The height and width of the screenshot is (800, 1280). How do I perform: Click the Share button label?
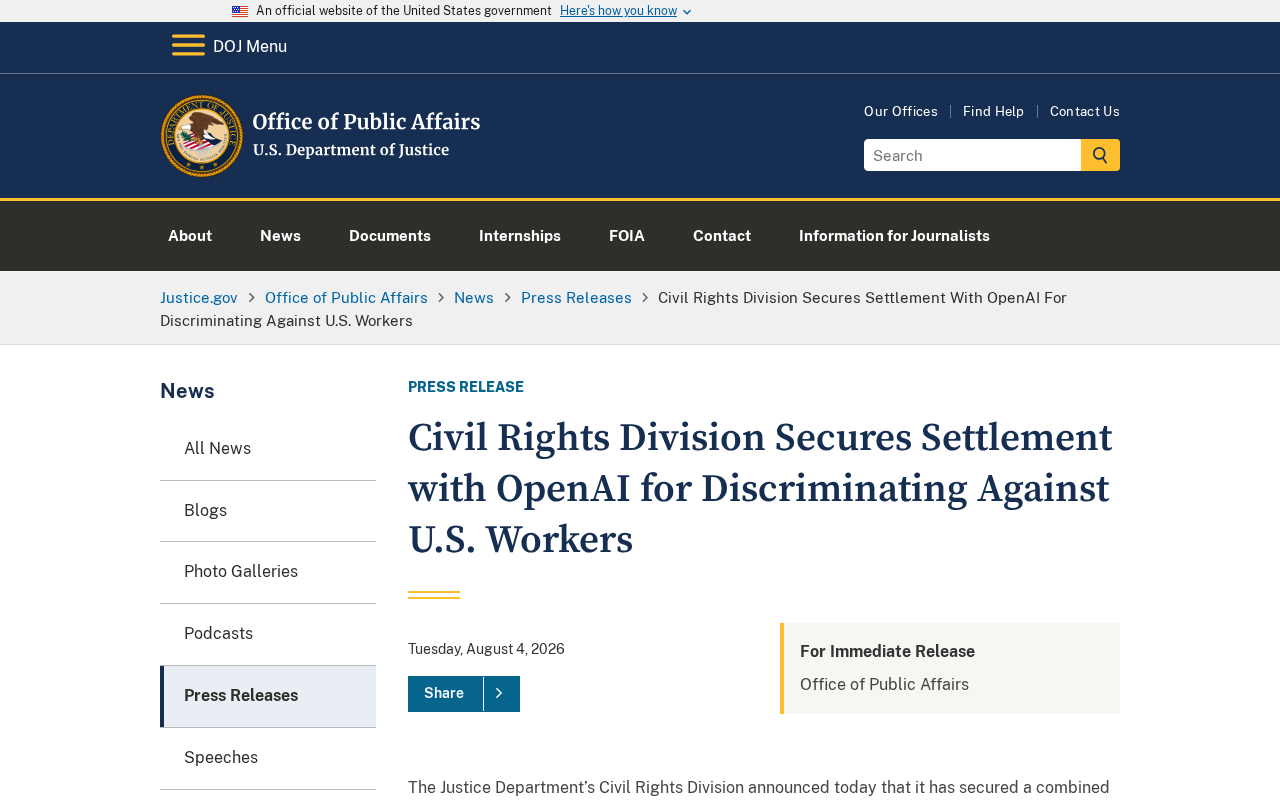445,694
